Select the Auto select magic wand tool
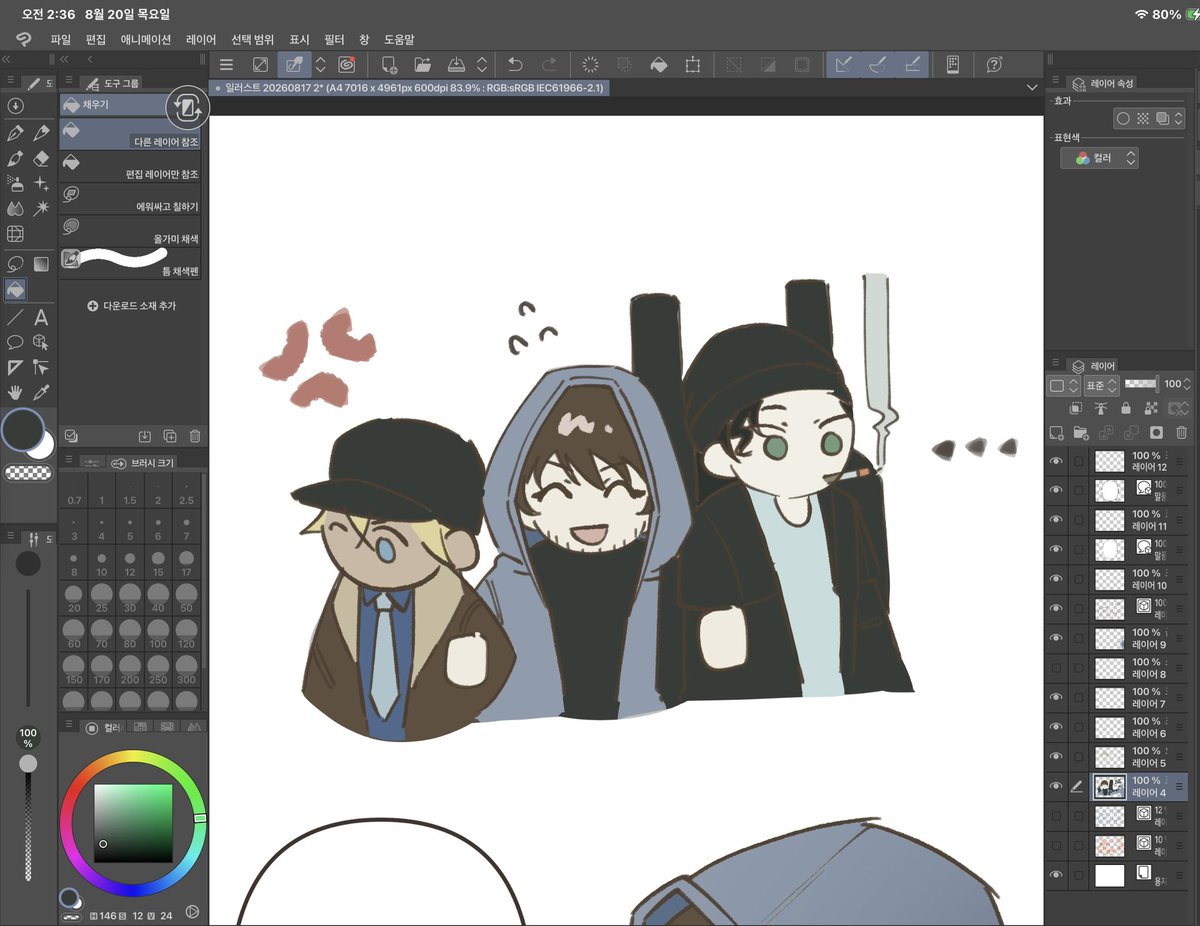Image resolution: width=1200 pixels, height=926 pixels. 41,209
